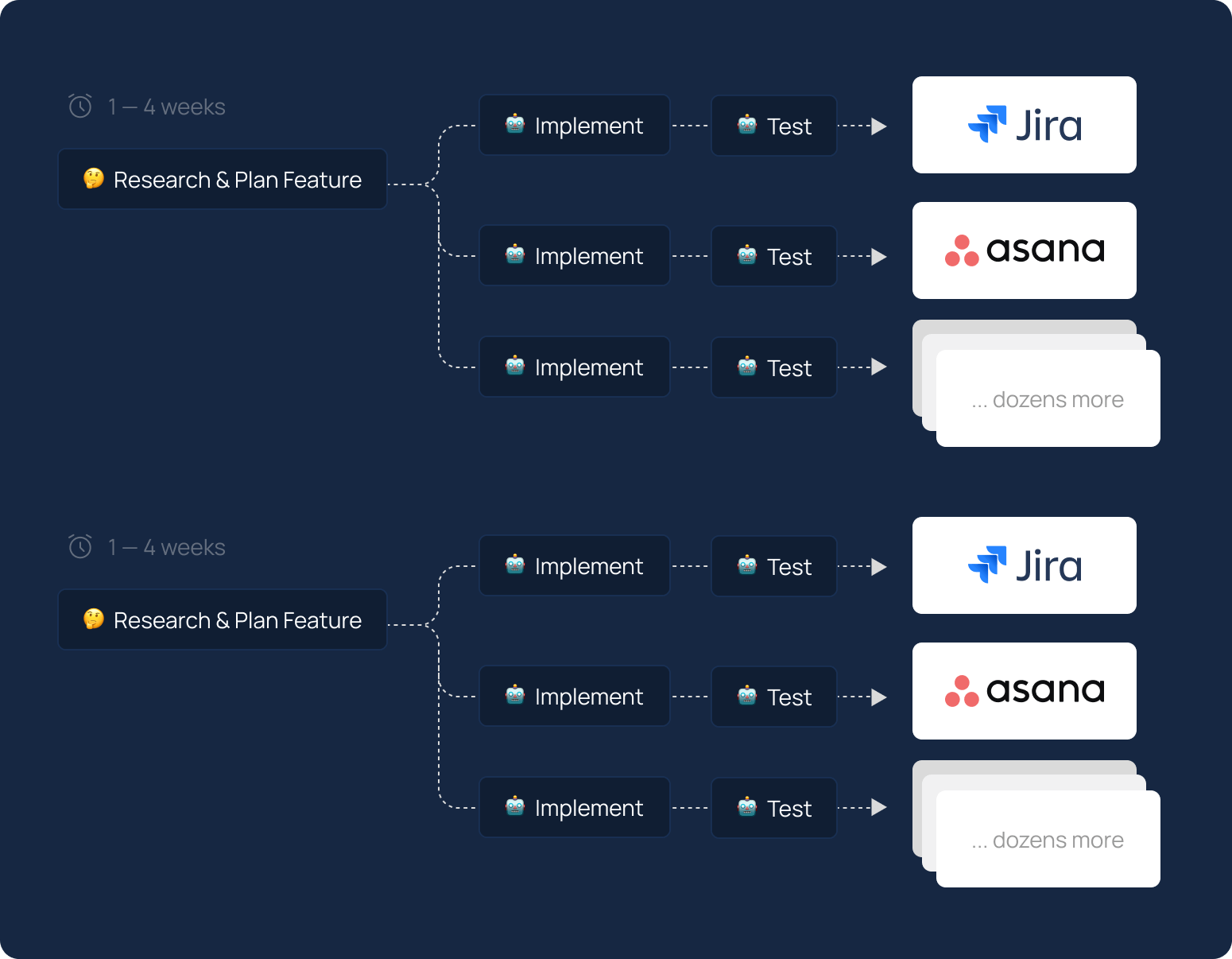The image size is (1232, 959).
Task: Click the clock icon in the upper flow
Action: click(x=80, y=106)
